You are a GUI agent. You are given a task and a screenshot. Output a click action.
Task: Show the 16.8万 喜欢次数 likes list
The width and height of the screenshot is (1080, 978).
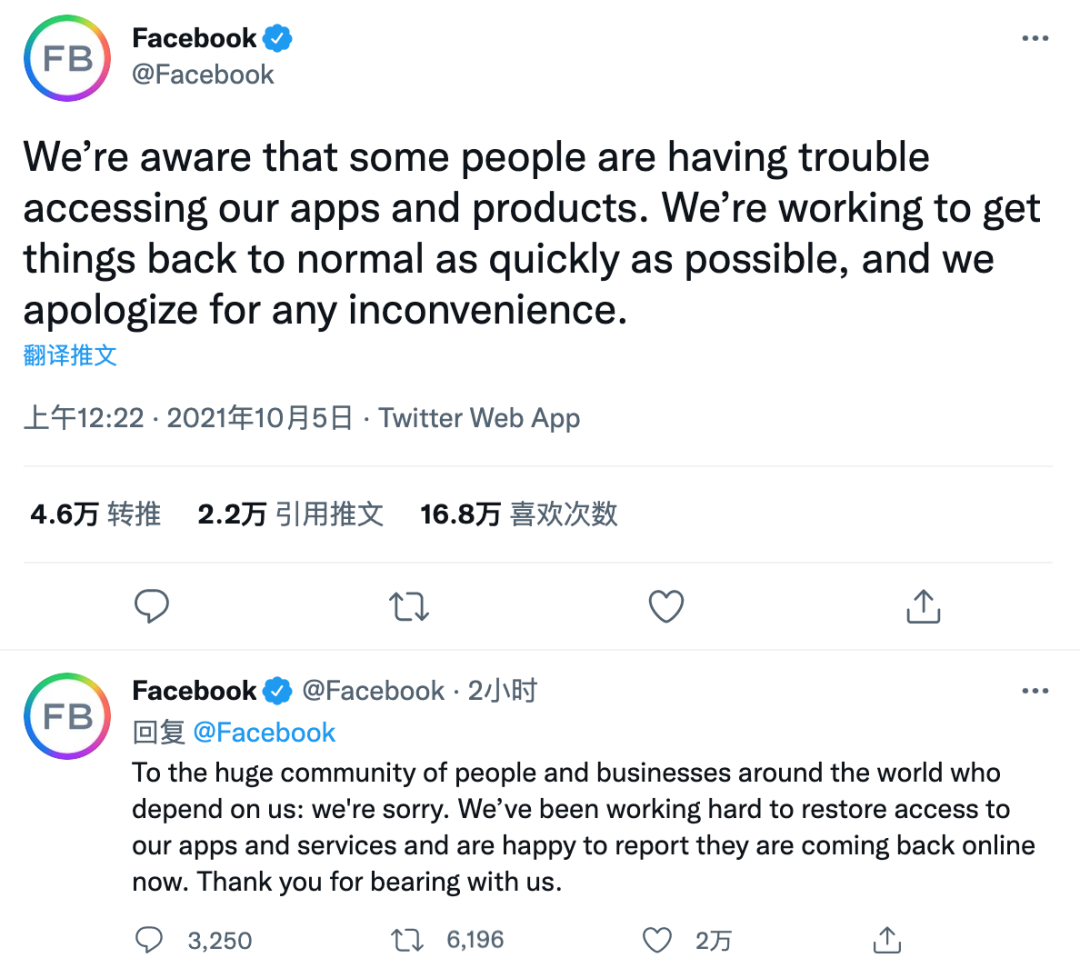point(519,514)
